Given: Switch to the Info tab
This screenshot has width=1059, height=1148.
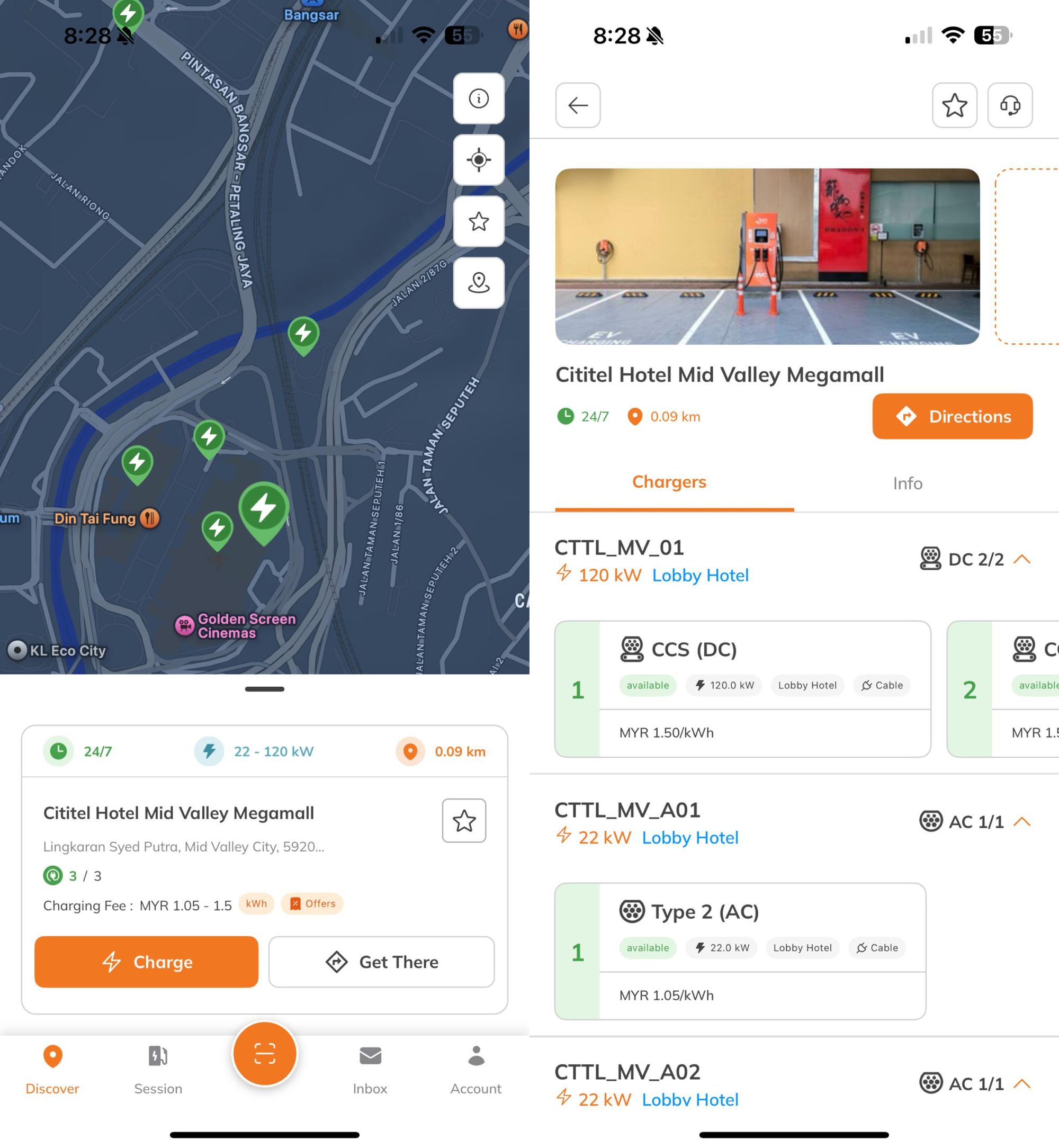Looking at the screenshot, I should point(907,483).
